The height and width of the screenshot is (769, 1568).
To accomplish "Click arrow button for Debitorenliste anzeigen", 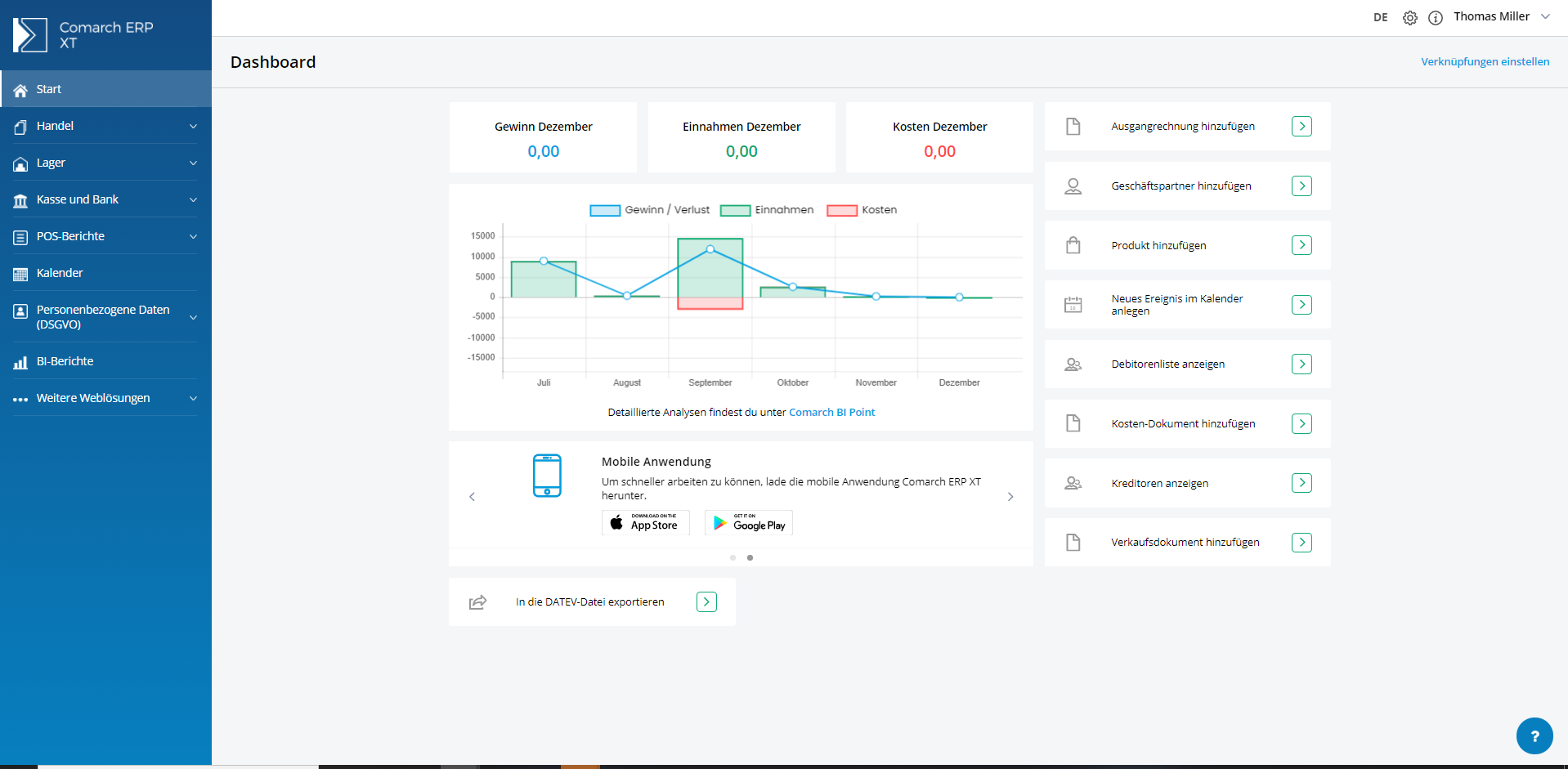I will (x=1301, y=364).
